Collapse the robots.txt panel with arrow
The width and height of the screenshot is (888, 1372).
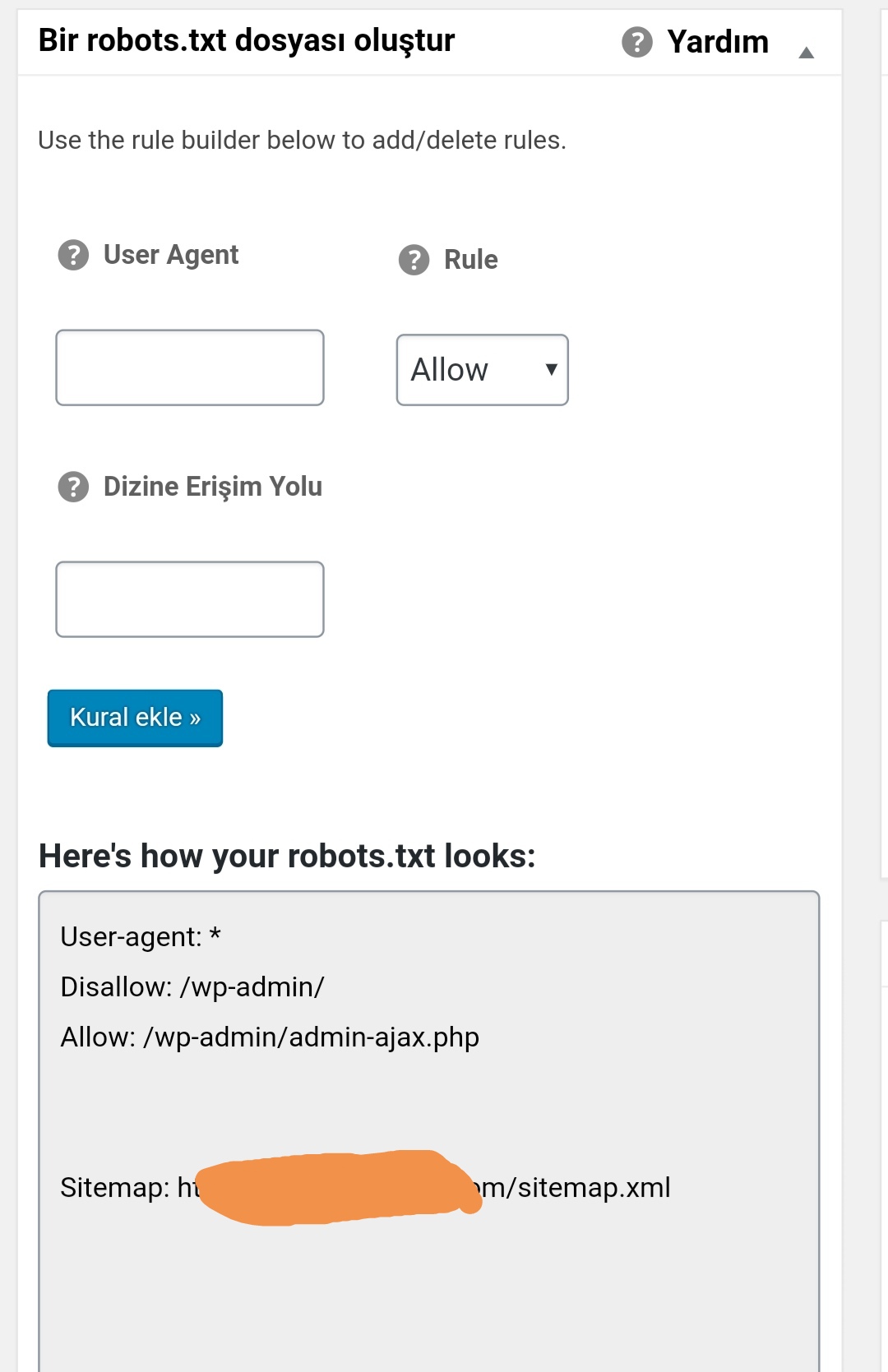click(807, 53)
